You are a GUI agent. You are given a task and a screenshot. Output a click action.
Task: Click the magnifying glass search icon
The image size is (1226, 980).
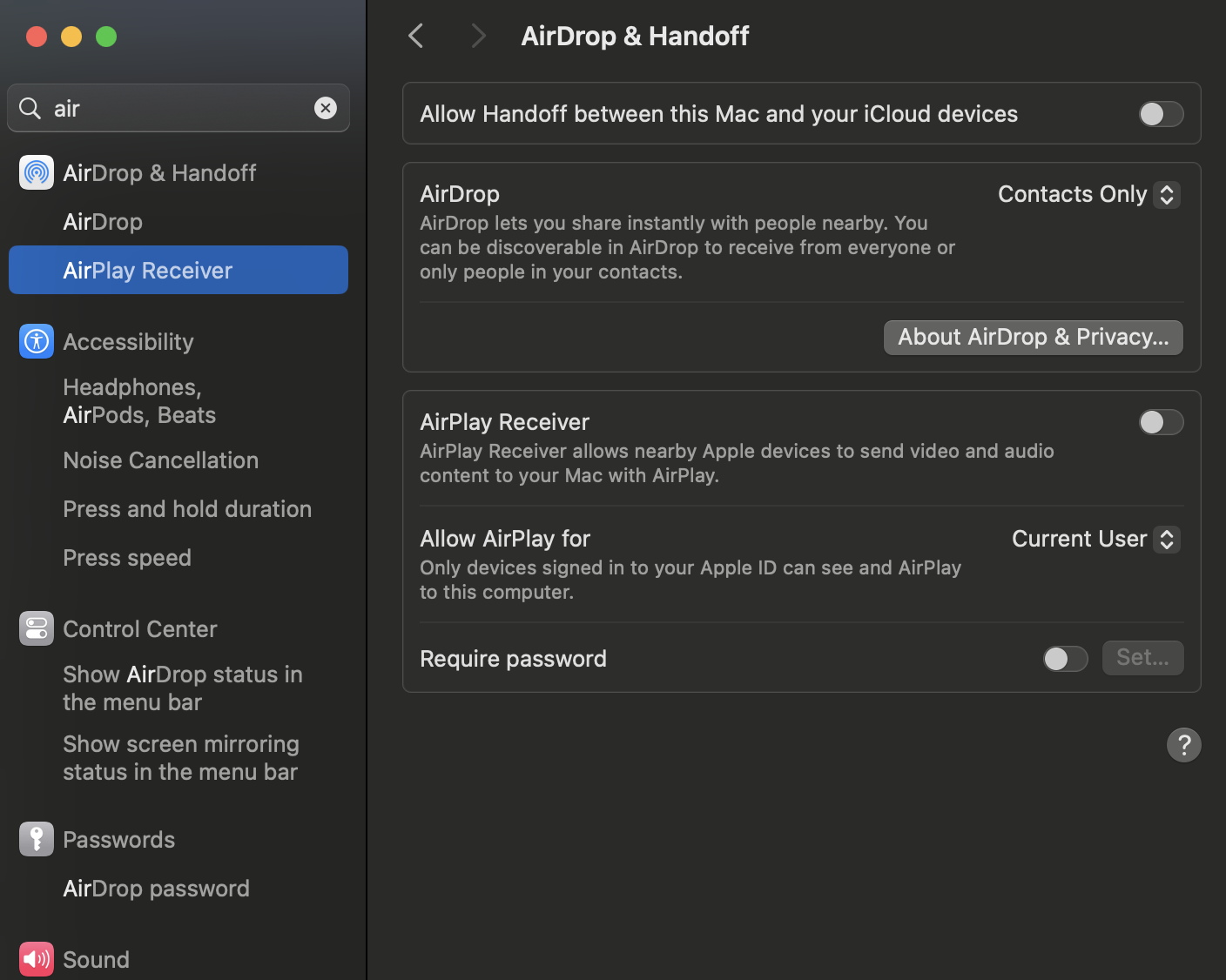[x=30, y=108]
